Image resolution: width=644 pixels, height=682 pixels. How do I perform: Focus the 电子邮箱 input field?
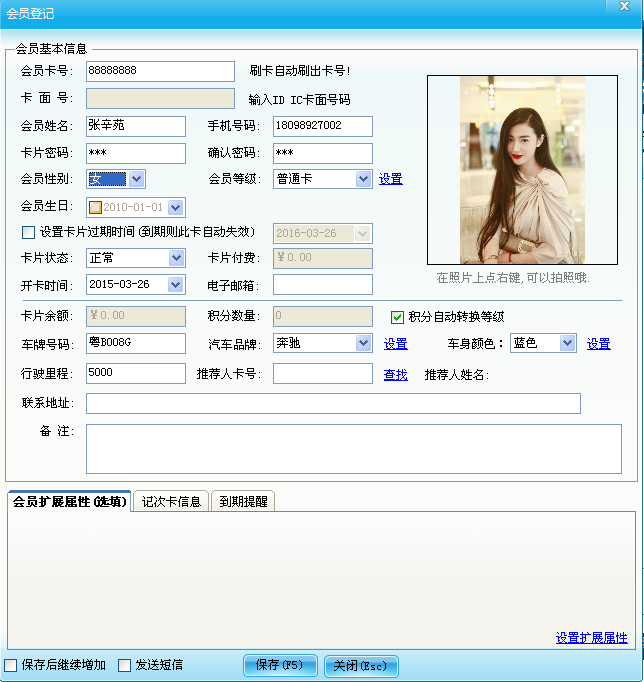click(323, 284)
